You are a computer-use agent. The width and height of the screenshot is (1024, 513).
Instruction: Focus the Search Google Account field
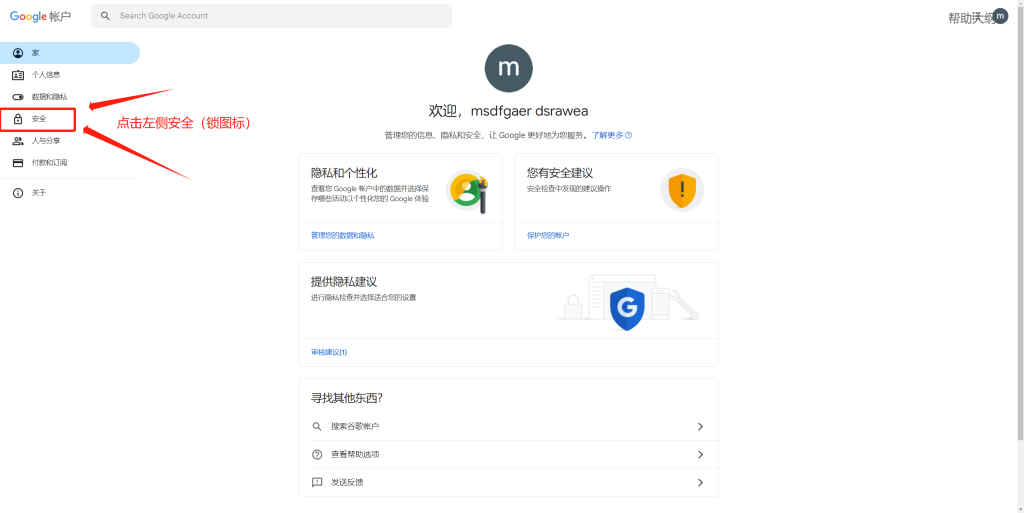[272, 16]
